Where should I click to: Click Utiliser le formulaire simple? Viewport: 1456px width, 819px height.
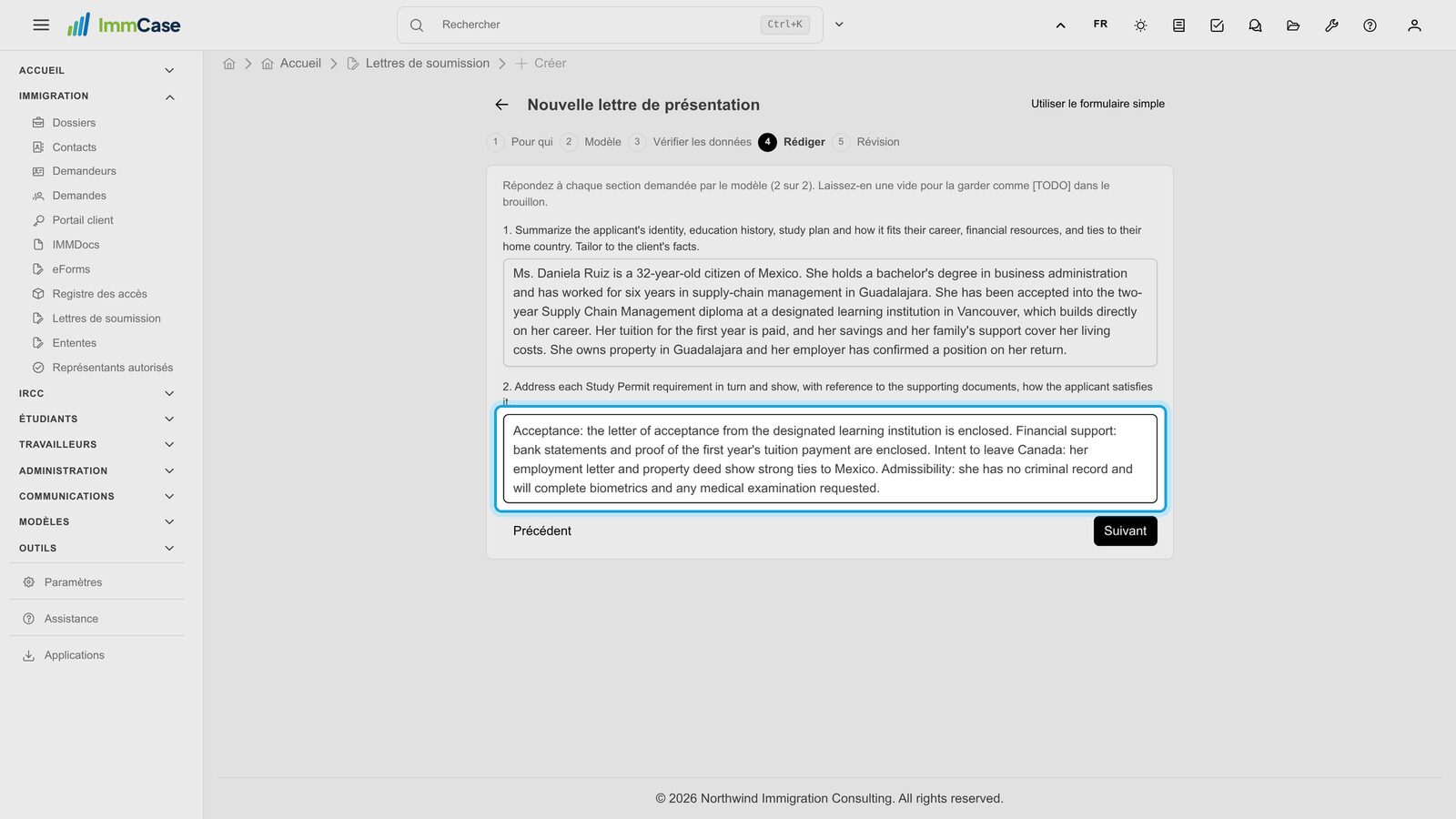coord(1097,104)
